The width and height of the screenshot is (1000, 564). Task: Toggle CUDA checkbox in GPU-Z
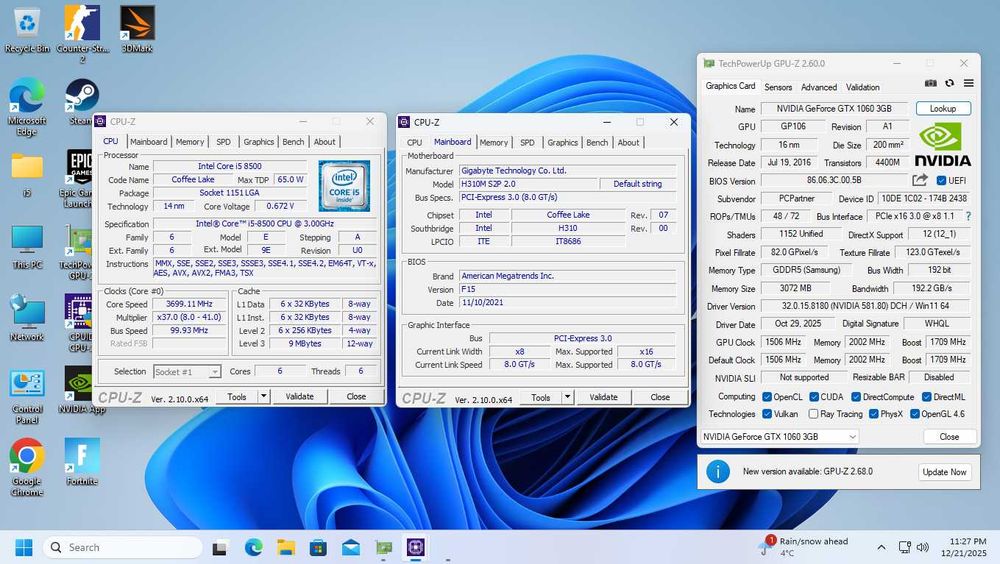coord(814,397)
